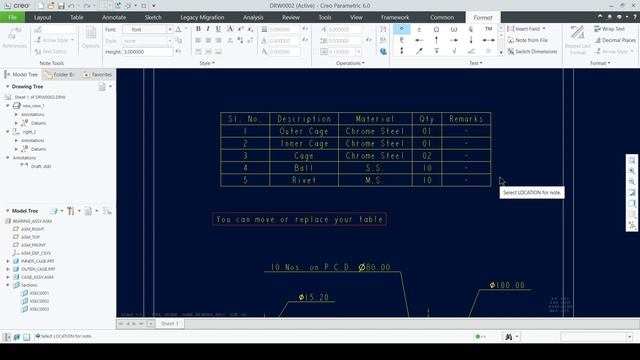The height and width of the screenshot is (360, 640).
Task: Align text left icon
Action: (198, 40)
